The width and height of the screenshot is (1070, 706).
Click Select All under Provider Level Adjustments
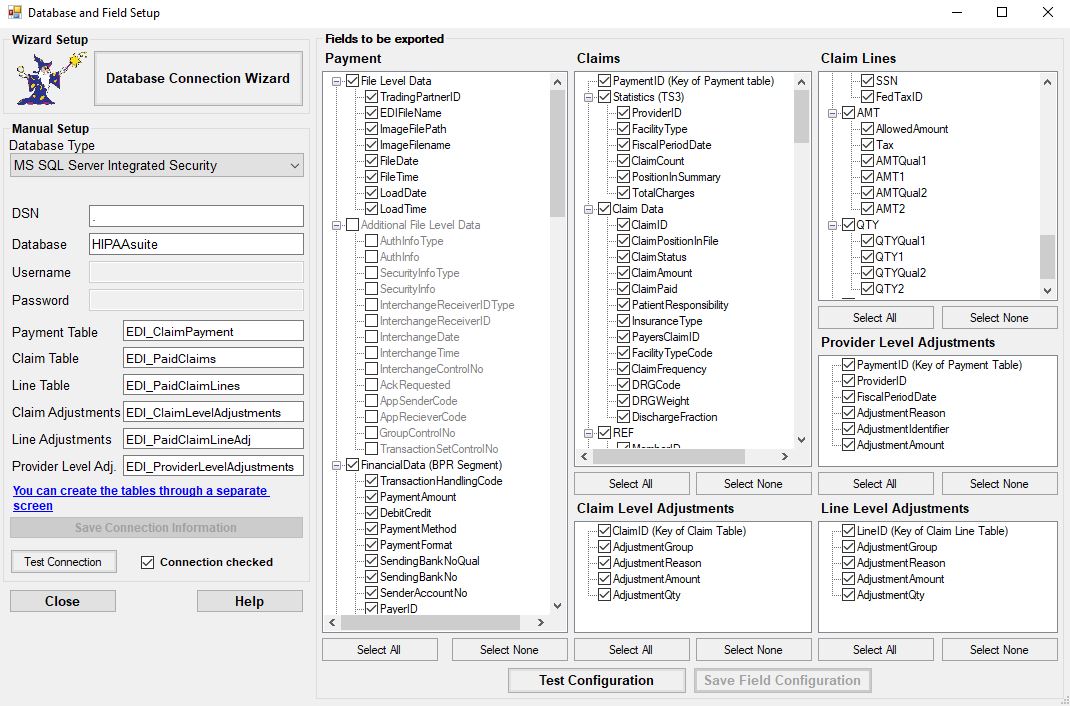(x=876, y=484)
